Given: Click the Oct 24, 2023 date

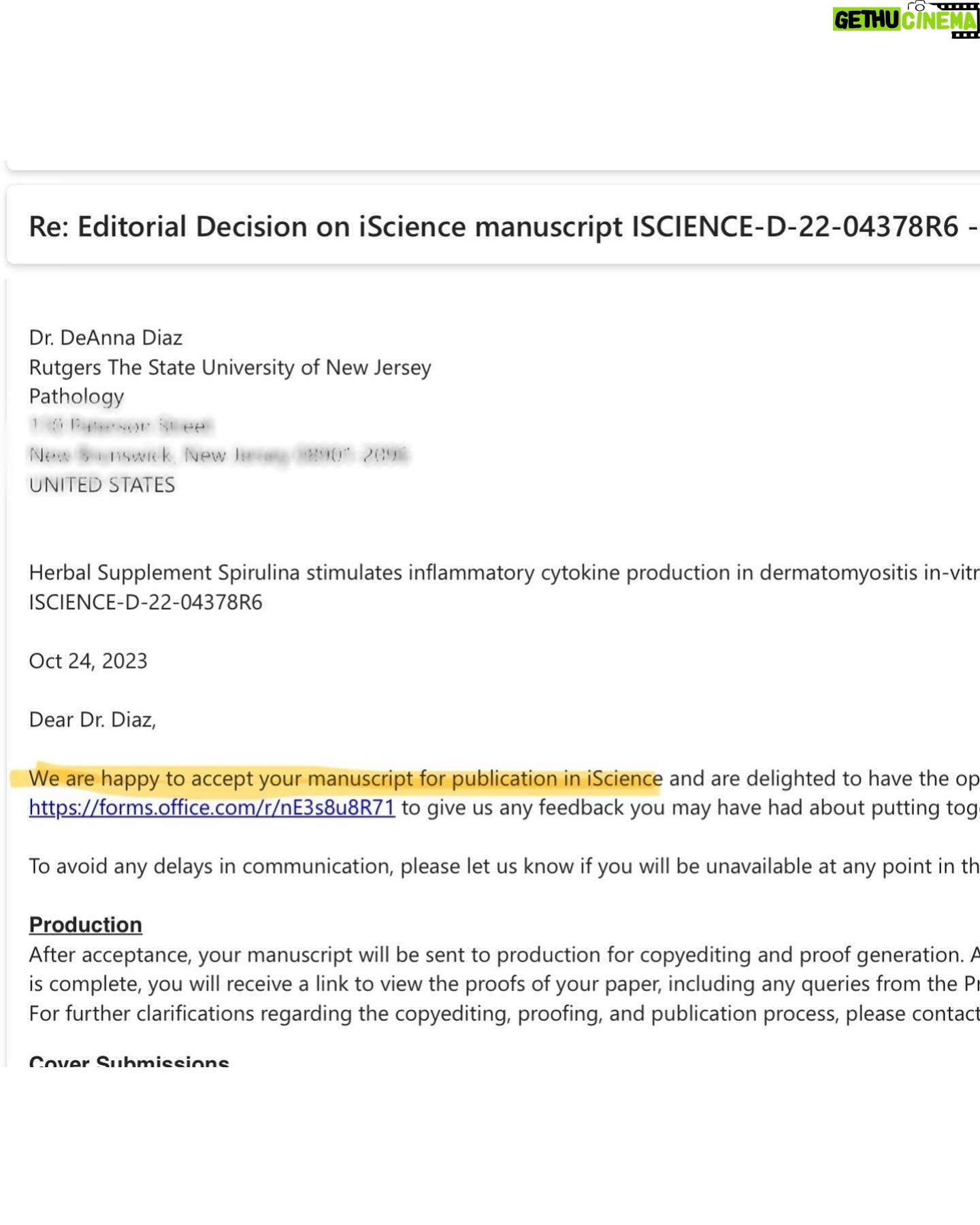Looking at the screenshot, I should 88,661.
